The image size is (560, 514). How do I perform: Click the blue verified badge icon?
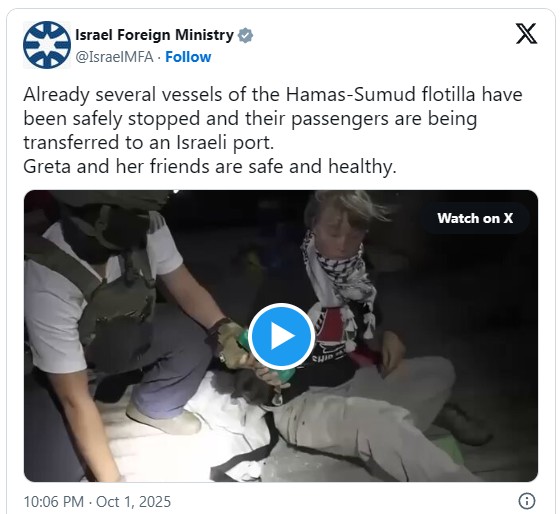tap(245, 35)
